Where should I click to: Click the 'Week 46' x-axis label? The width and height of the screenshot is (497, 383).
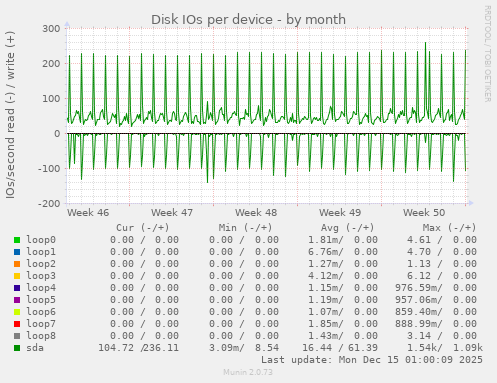click(x=88, y=213)
